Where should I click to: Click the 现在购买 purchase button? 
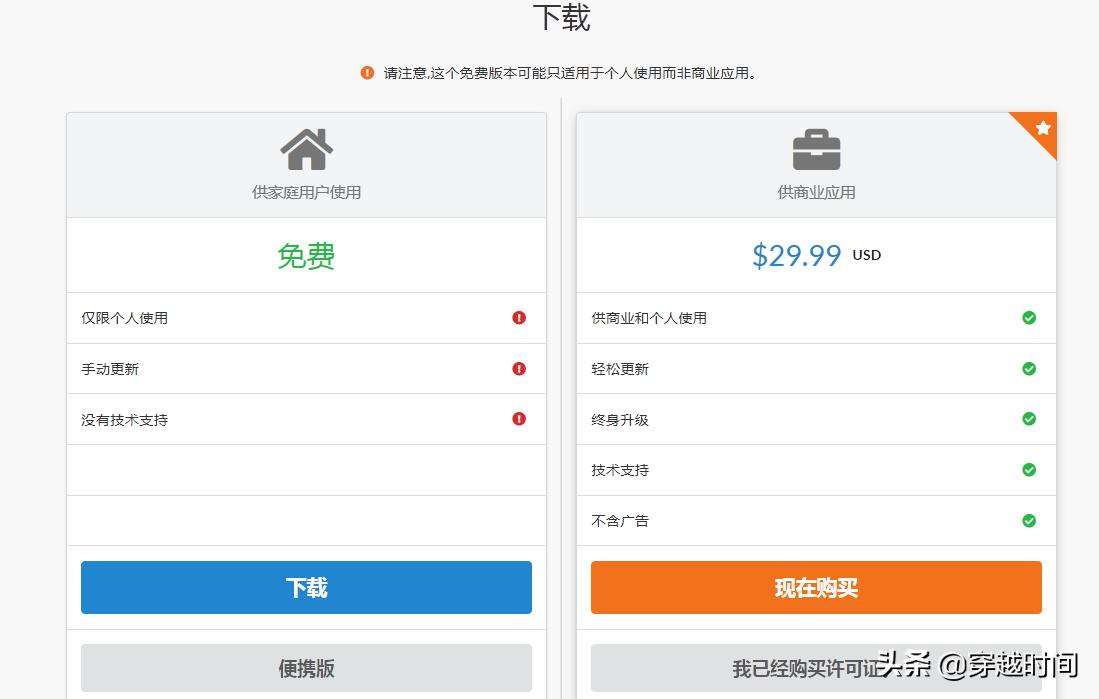816,589
